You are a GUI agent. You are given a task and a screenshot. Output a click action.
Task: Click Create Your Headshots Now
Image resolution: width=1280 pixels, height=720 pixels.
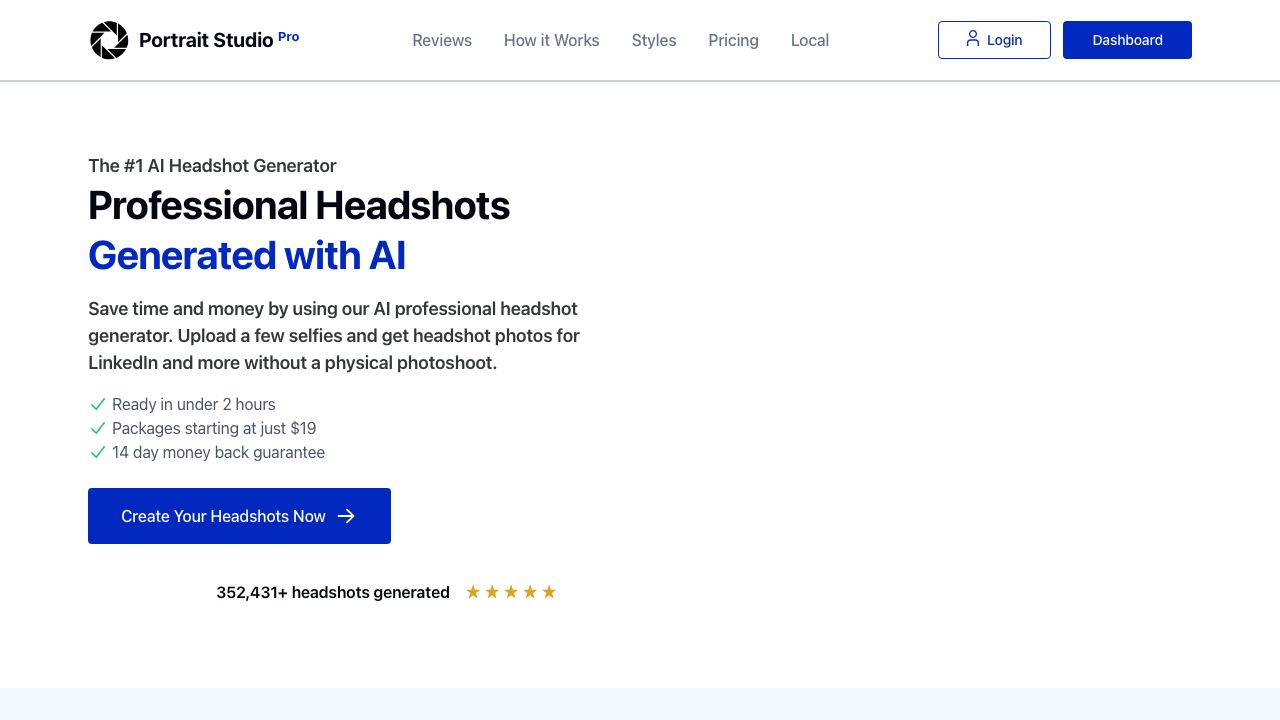click(239, 516)
